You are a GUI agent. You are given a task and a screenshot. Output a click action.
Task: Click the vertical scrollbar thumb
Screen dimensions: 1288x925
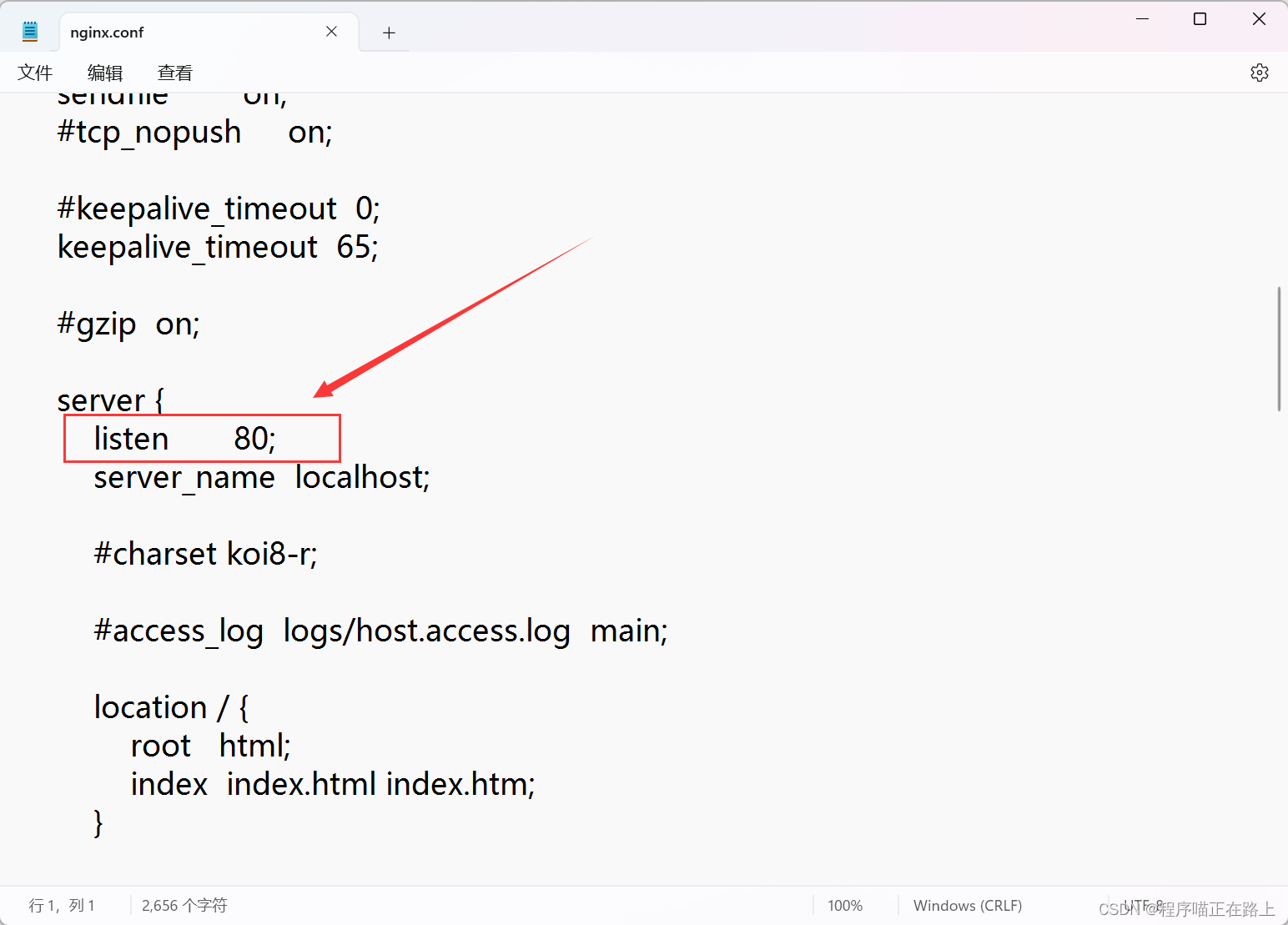click(1279, 349)
